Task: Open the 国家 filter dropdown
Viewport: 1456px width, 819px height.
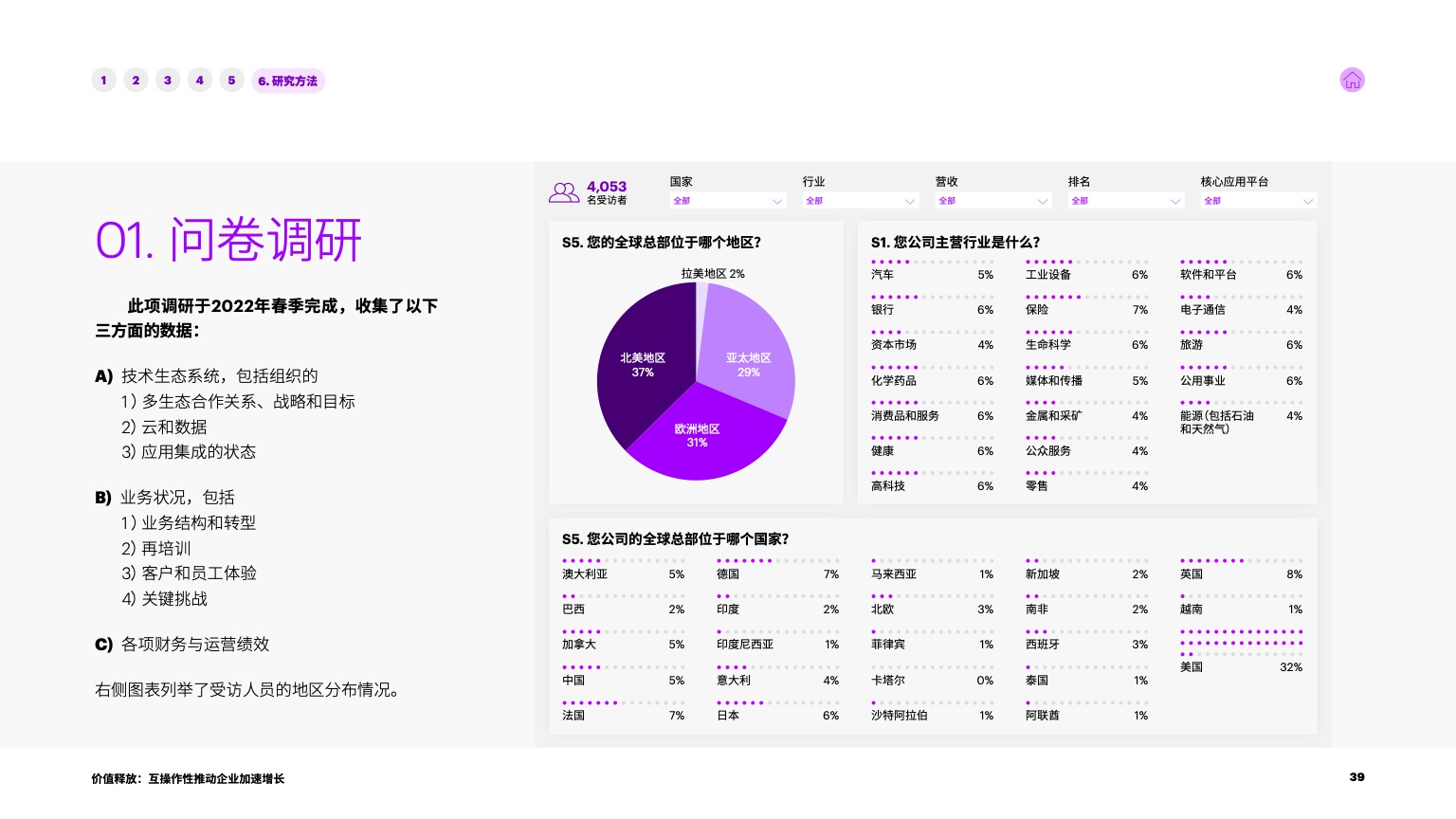Action: [727, 201]
